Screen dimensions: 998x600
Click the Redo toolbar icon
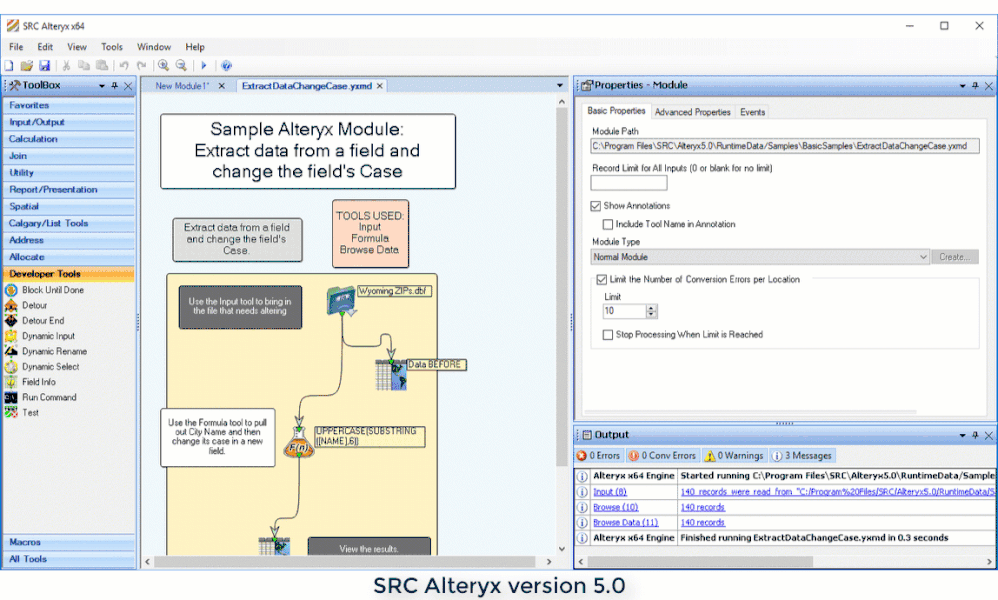(x=141, y=66)
